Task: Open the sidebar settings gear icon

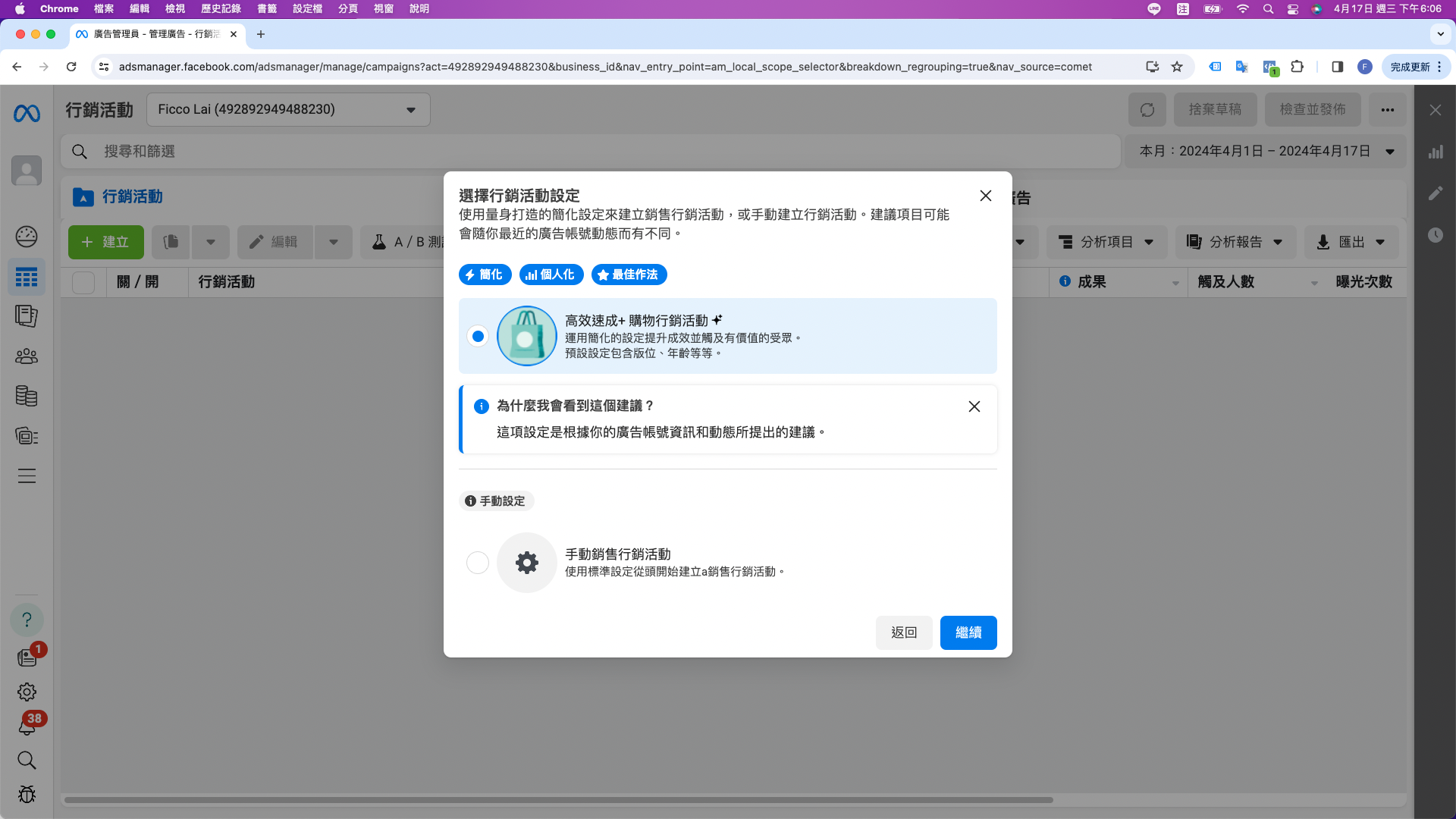Action: click(27, 692)
